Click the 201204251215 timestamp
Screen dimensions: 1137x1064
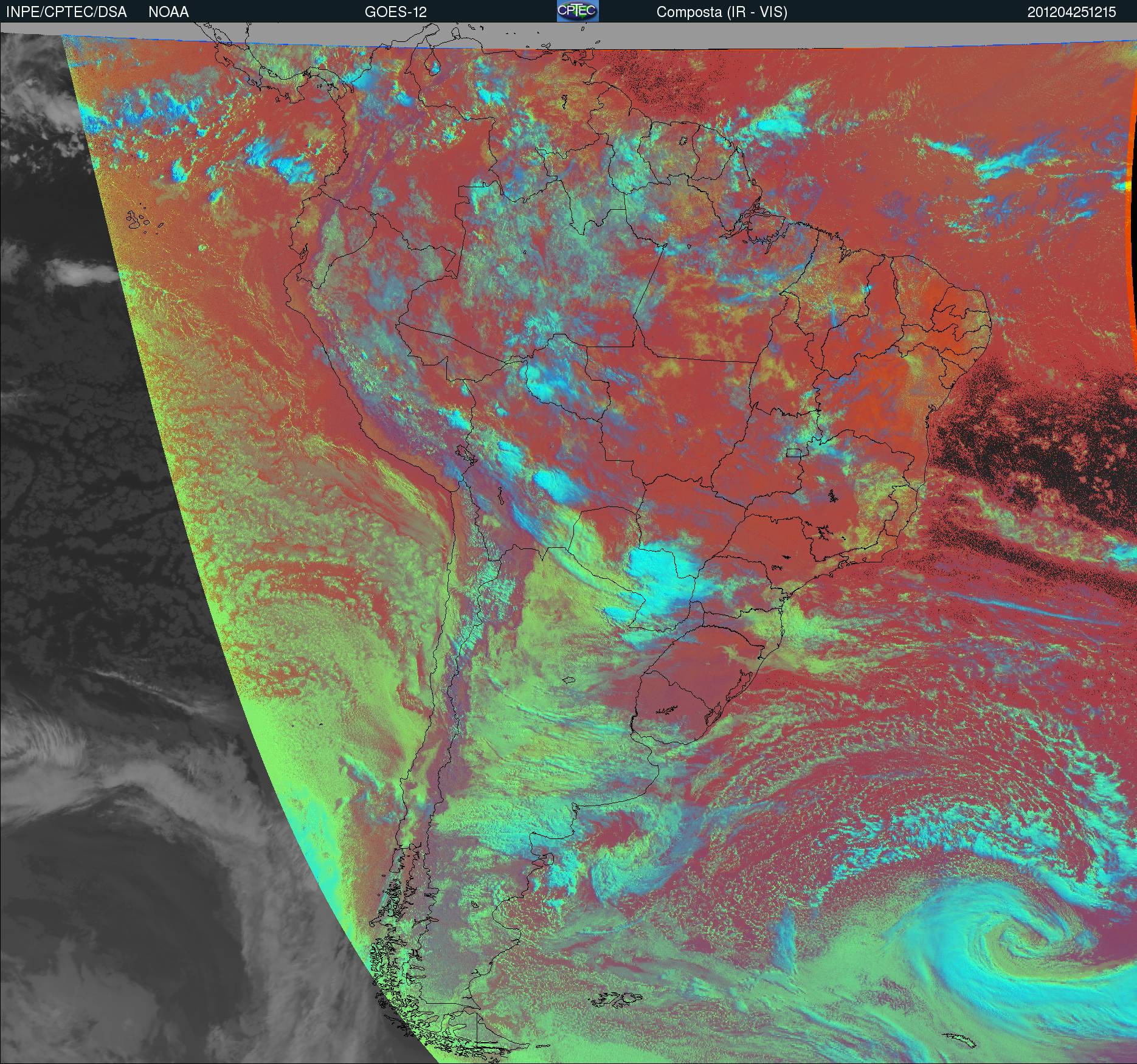pos(1072,12)
